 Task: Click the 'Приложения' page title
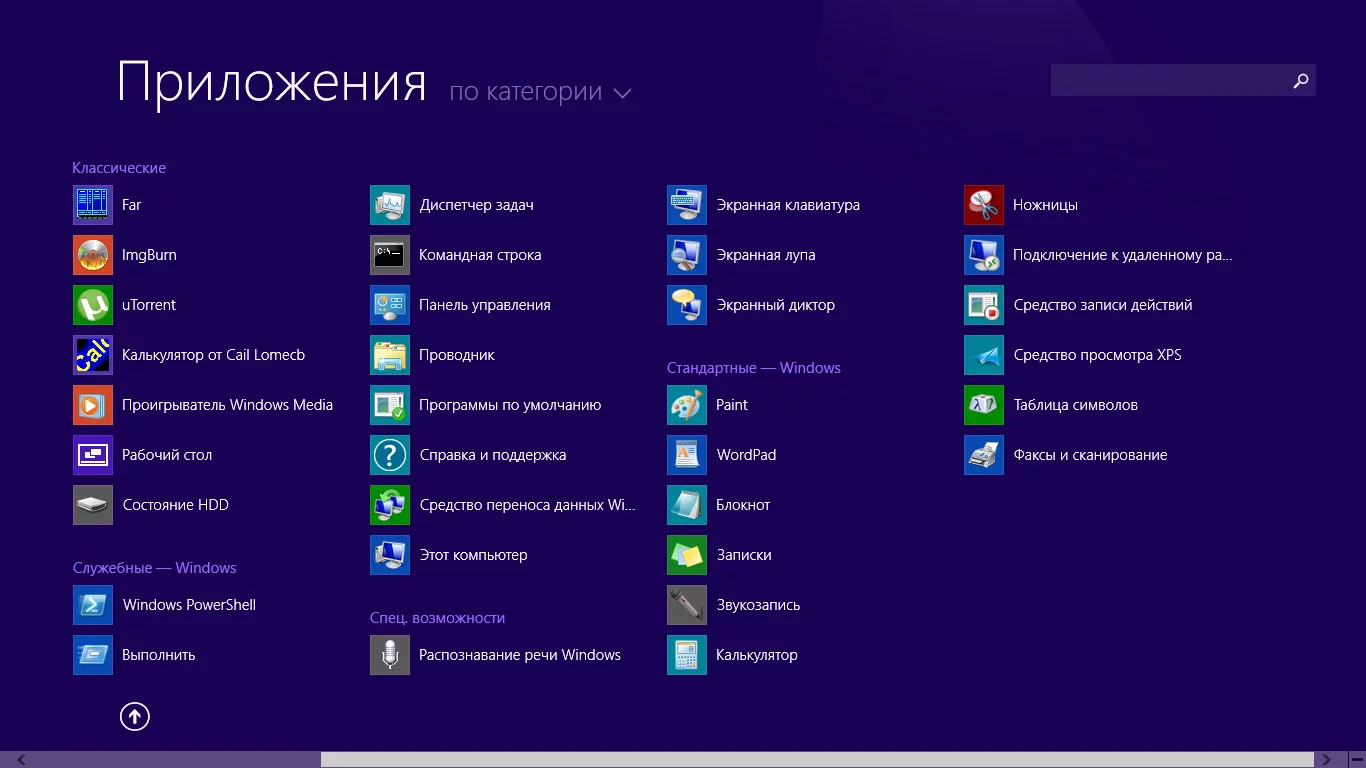pyautogui.click(x=272, y=82)
